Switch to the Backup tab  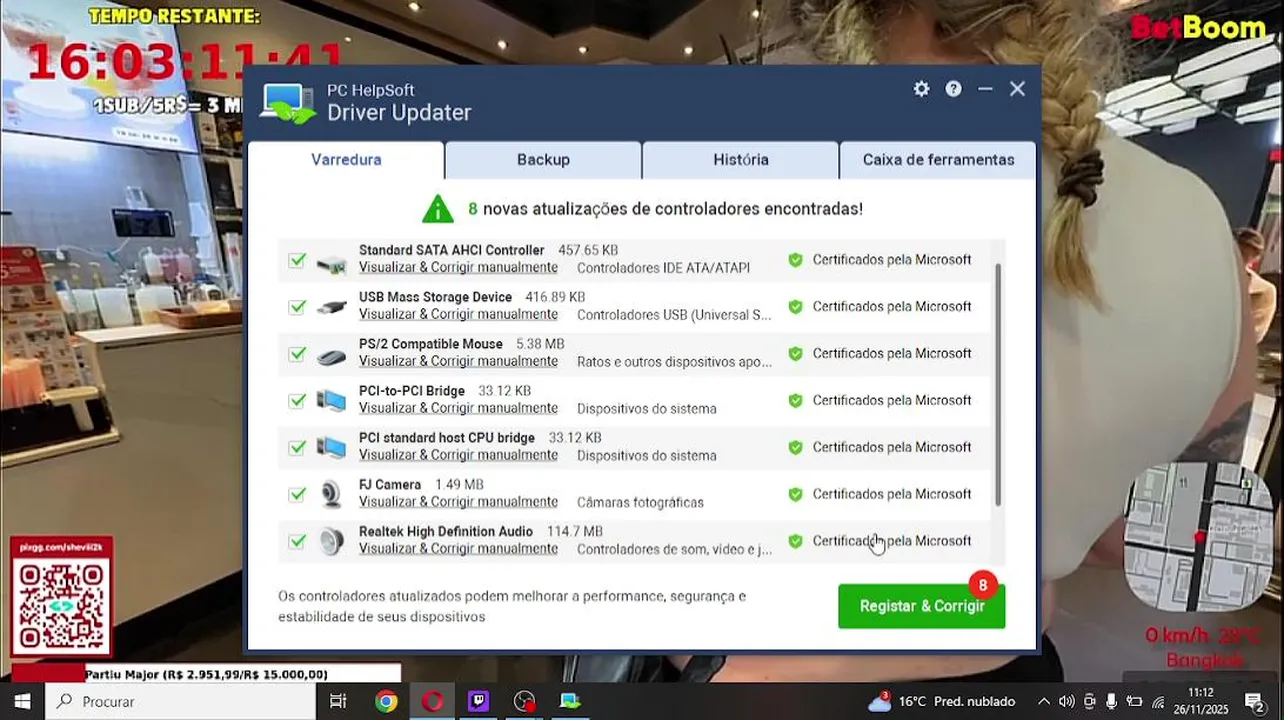(543, 160)
